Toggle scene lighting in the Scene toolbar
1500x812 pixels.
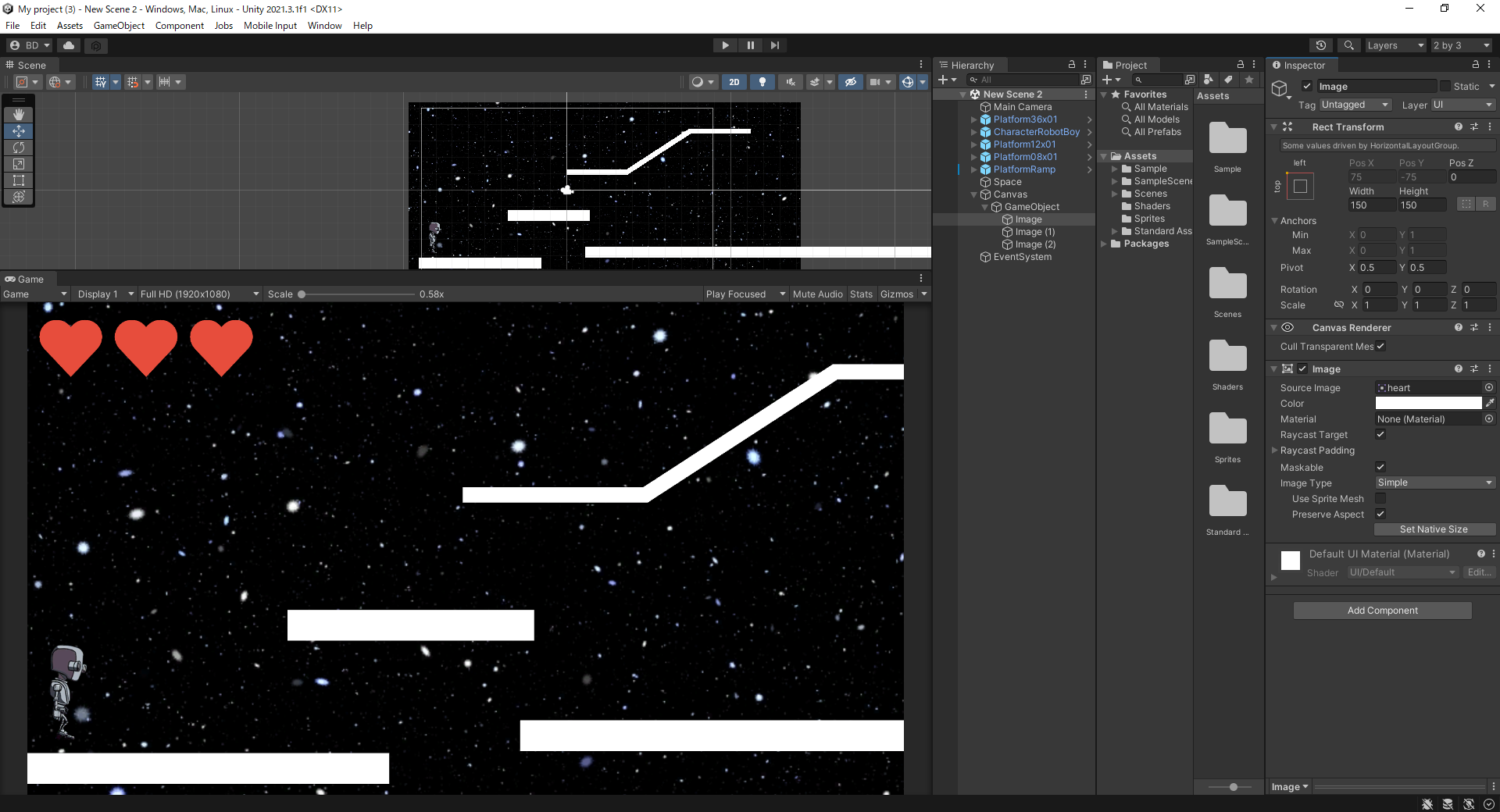coord(762,81)
